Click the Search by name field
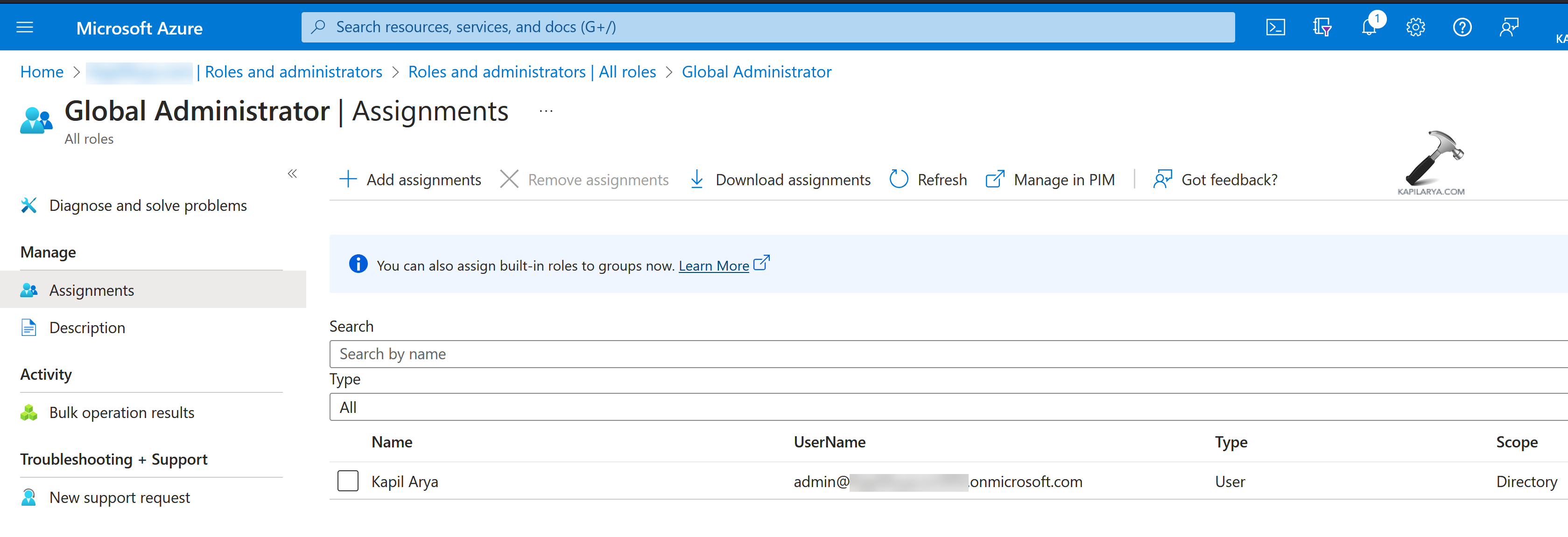The image size is (1568, 537). tap(949, 354)
